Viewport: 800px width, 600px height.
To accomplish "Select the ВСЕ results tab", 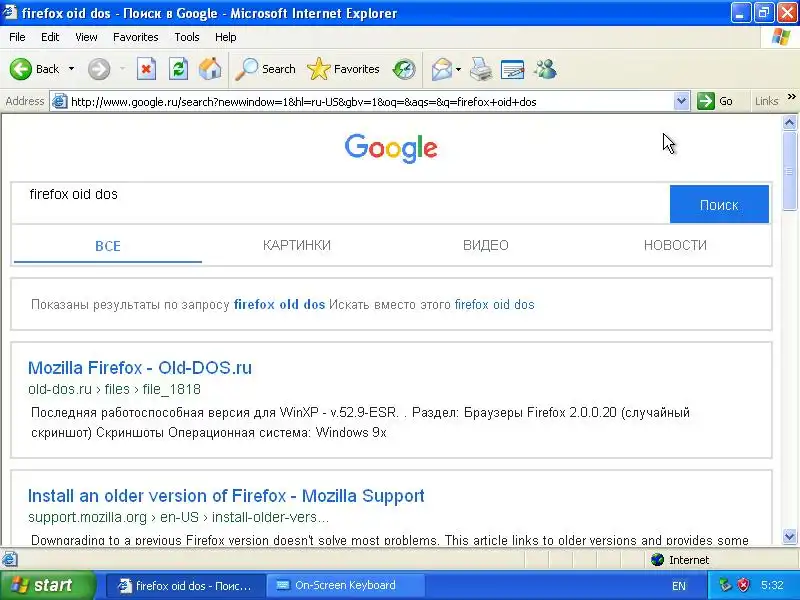I will pos(108,246).
